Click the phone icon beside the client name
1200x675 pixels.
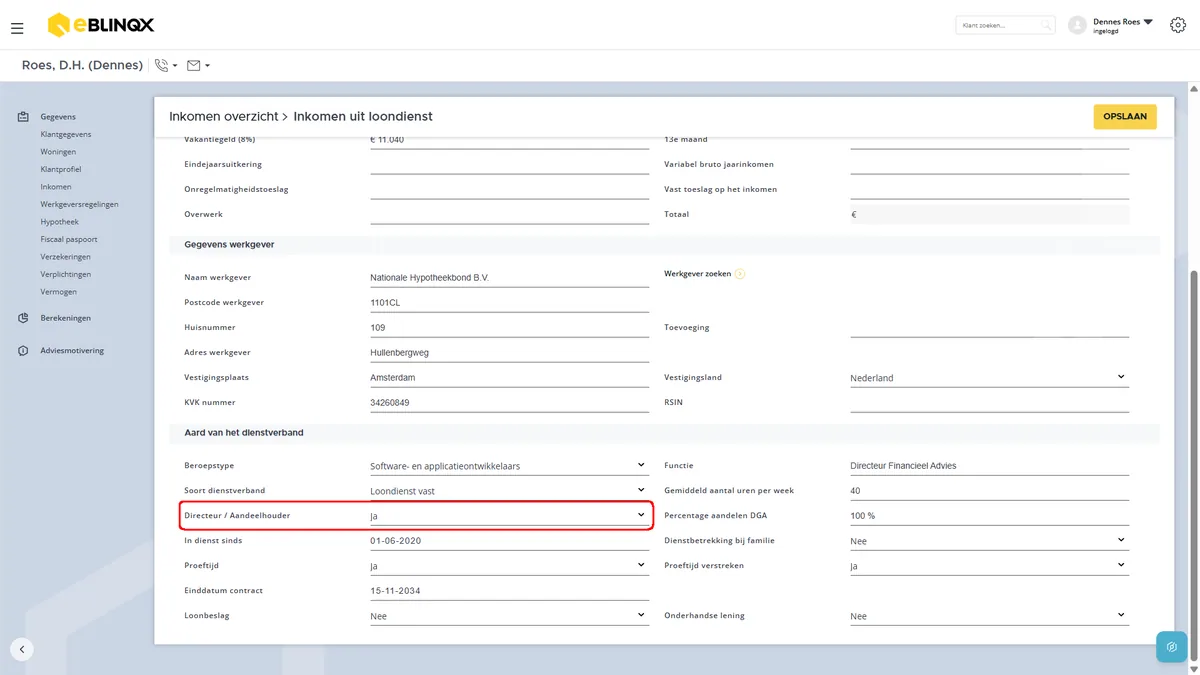click(x=162, y=66)
